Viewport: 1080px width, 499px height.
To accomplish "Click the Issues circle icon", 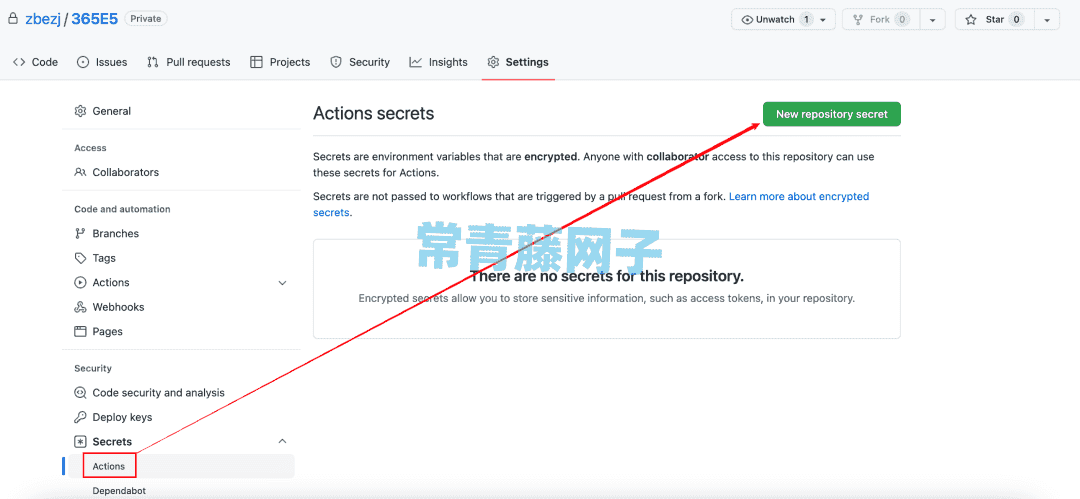I will coord(83,62).
